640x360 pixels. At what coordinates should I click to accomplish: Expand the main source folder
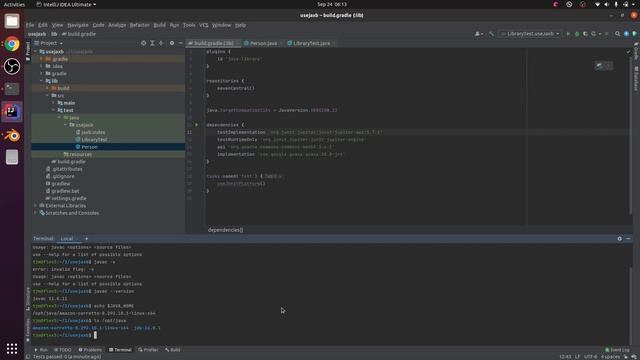click(53, 103)
